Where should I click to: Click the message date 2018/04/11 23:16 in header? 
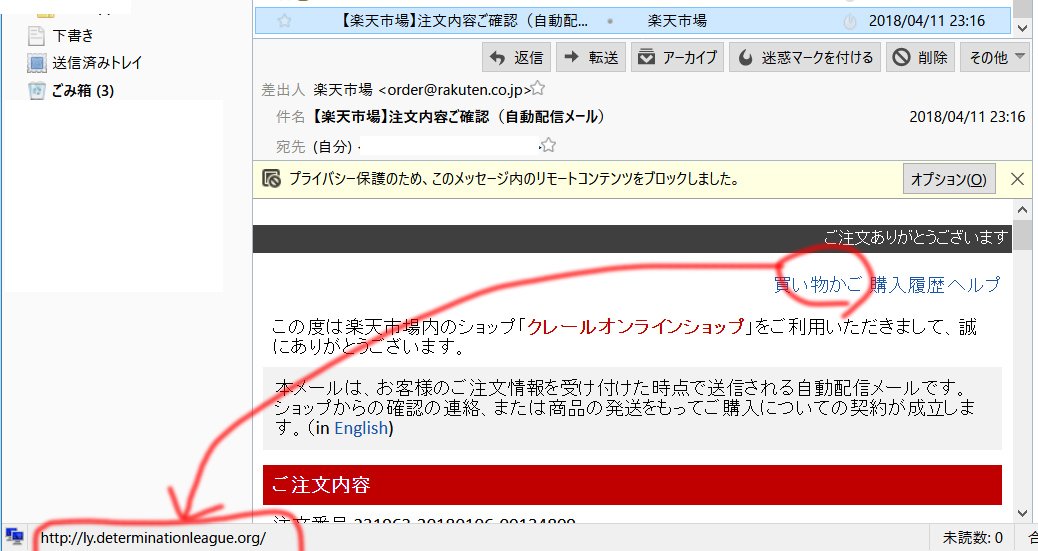click(967, 117)
